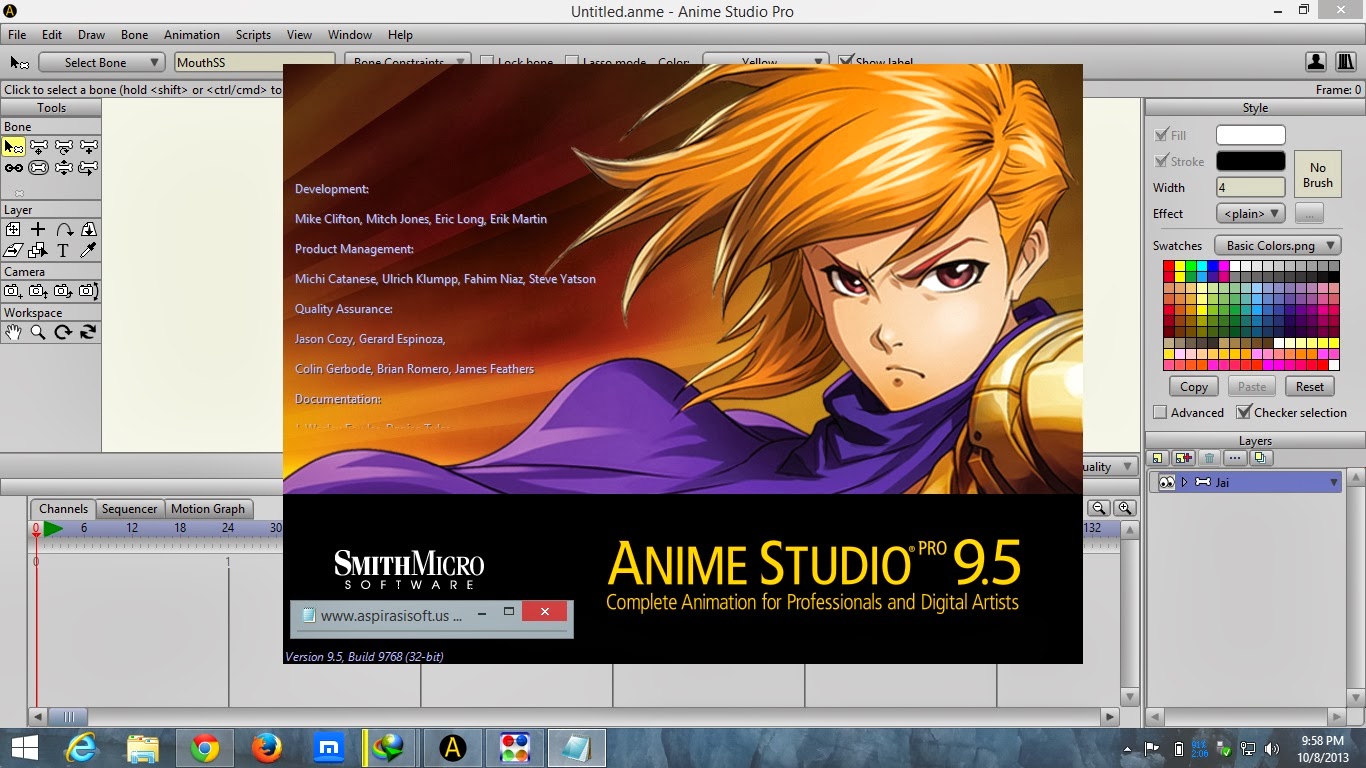This screenshot has width=1366, height=768.
Task: Enable the Advanced checkbox
Action: 1160,412
